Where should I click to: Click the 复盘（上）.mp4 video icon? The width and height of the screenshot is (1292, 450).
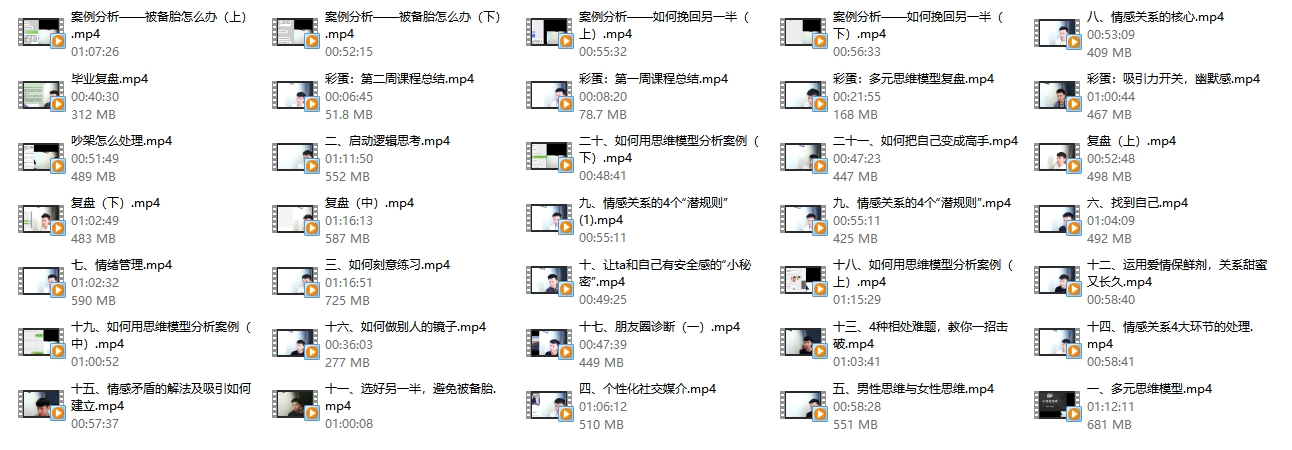click(x=1056, y=158)
